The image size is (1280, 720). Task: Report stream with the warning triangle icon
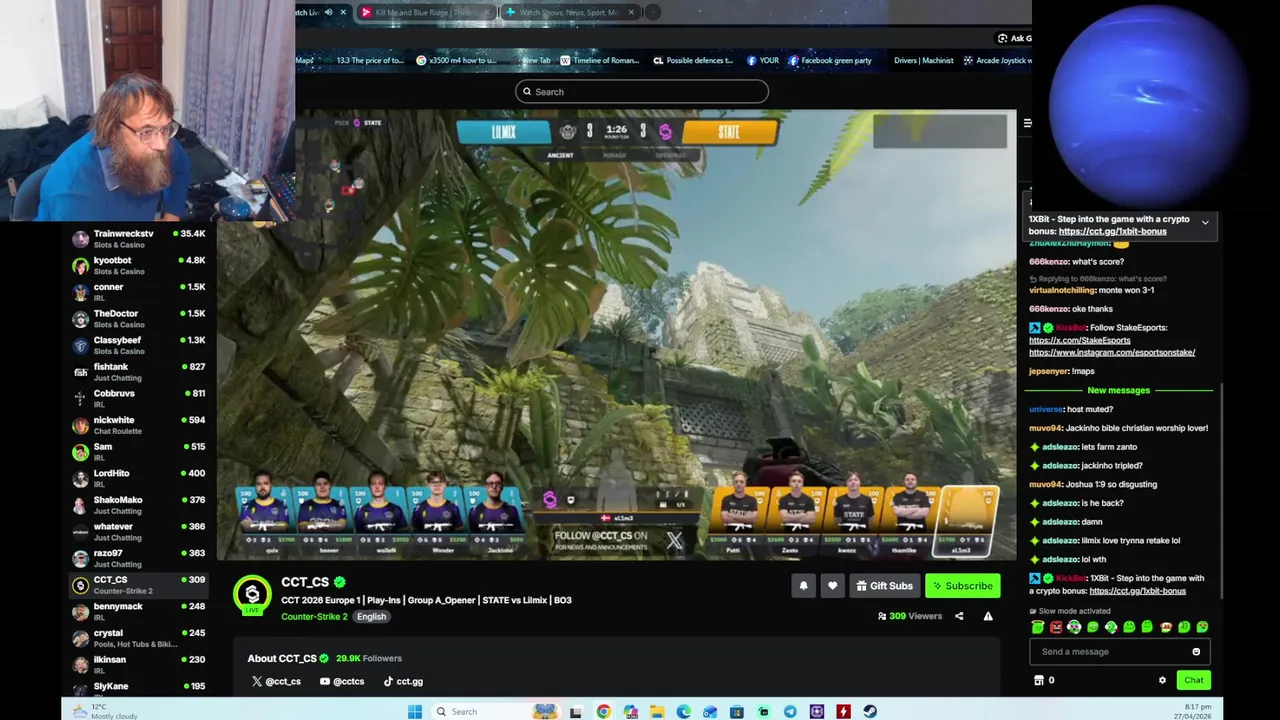(x=988, y=616)
